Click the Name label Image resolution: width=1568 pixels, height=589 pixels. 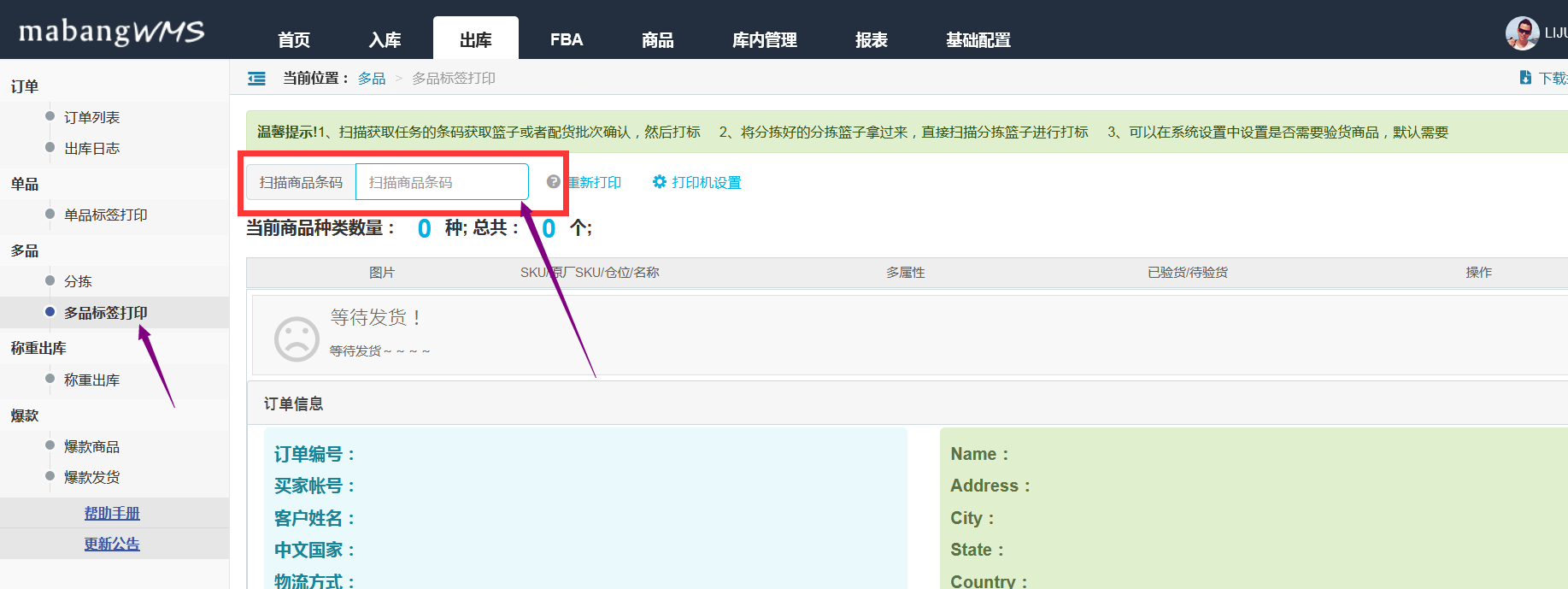pyautogui.click(x=980, y=454)
